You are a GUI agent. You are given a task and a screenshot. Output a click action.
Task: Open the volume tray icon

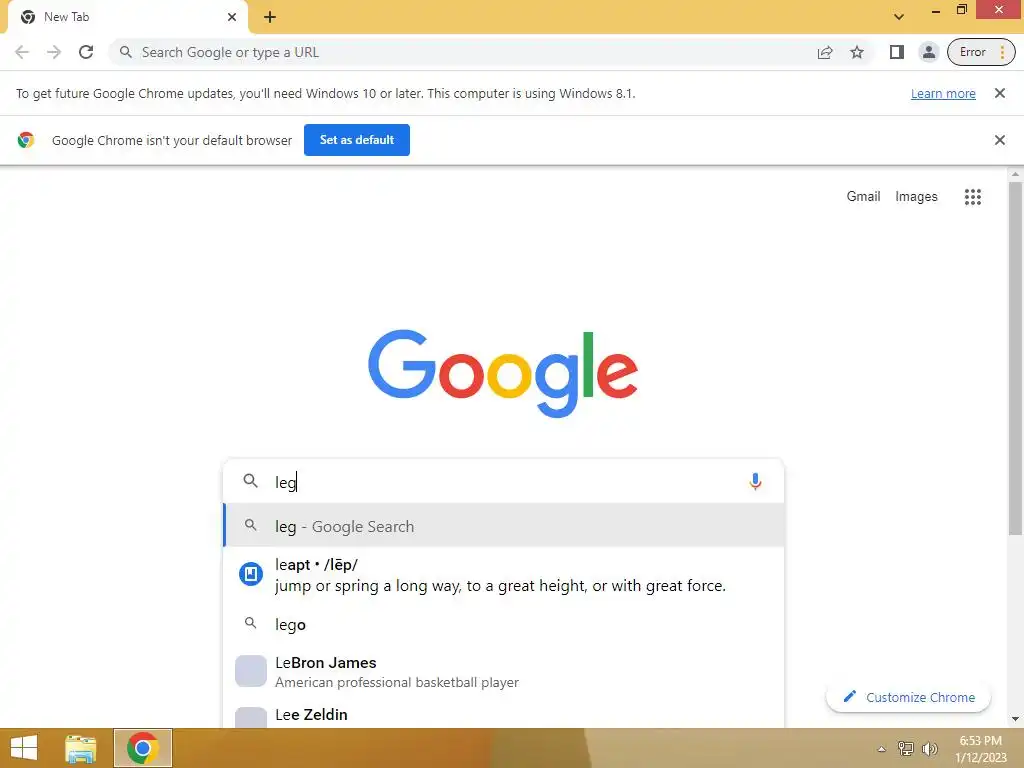click(929, 748)
